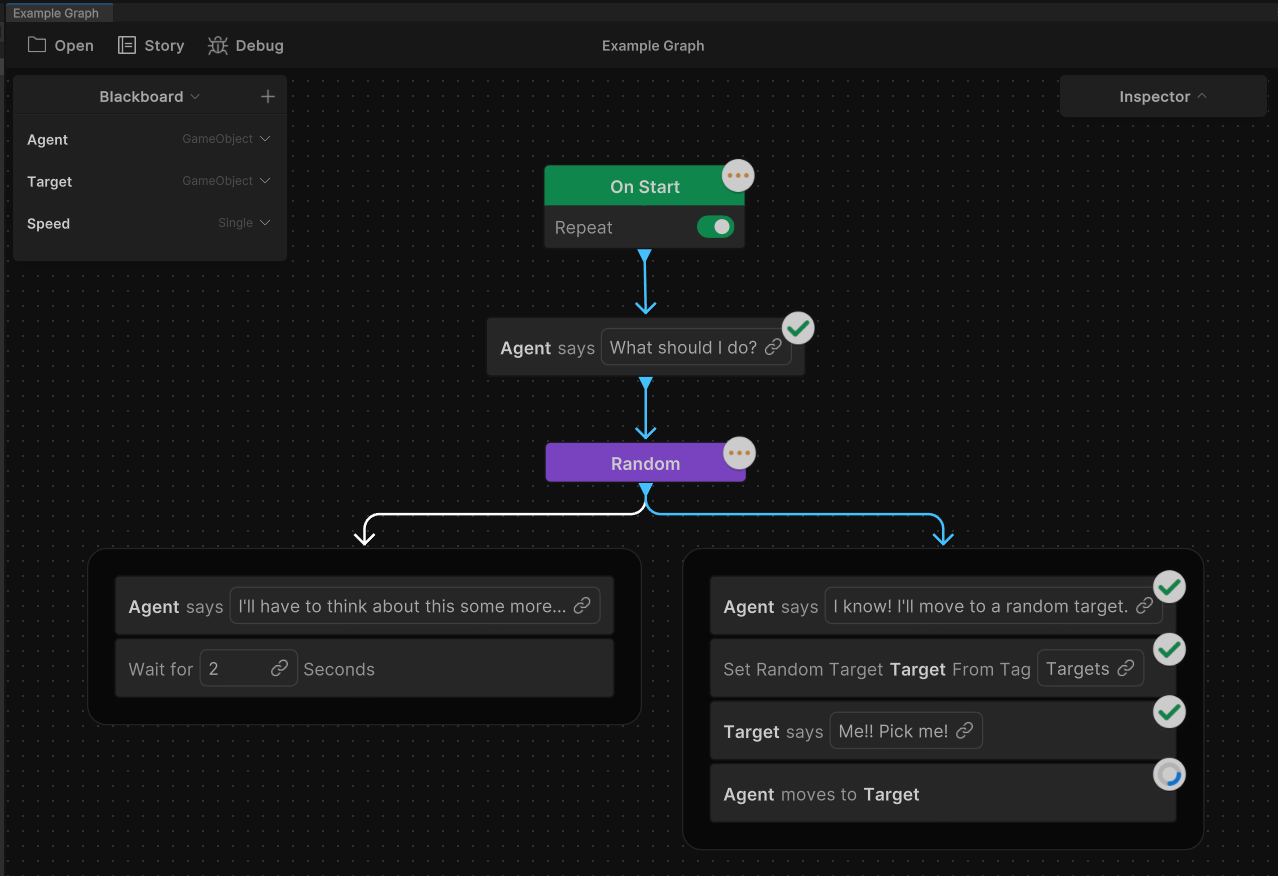Click the plus icon on the Blackboard panel
1278x876 pixels.
point(267,96)
